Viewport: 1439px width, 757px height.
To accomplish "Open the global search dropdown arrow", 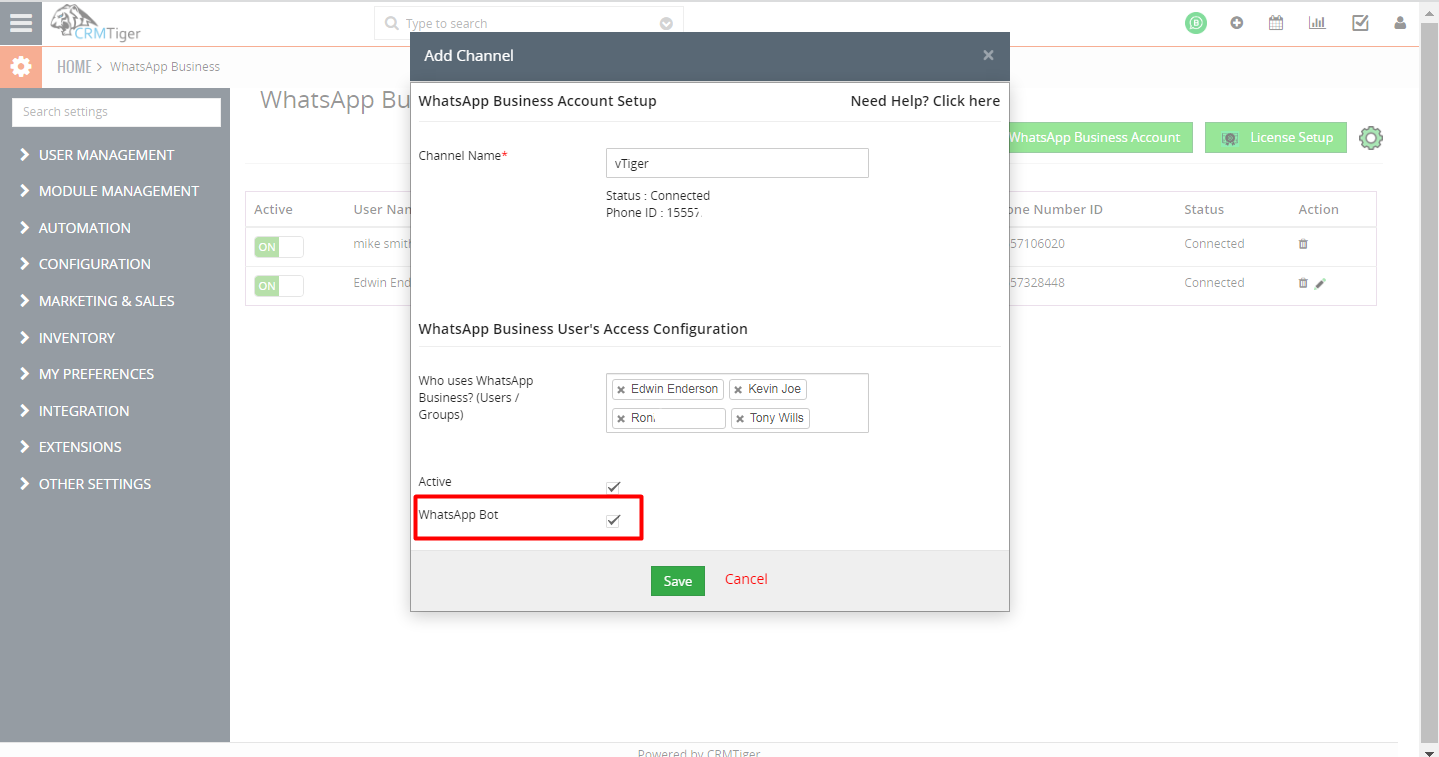I will click(x=667, y=24).
